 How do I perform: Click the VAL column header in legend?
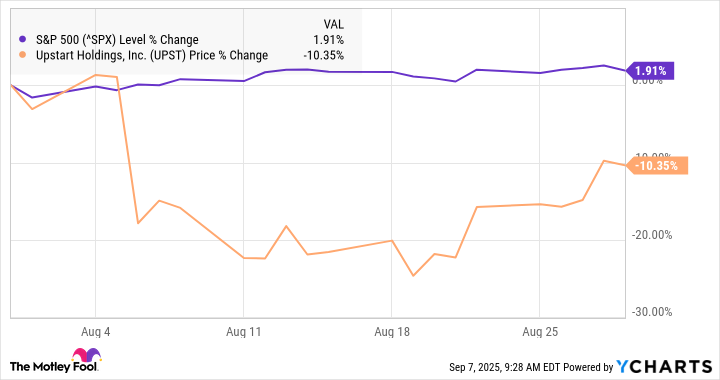pos(333,24)
